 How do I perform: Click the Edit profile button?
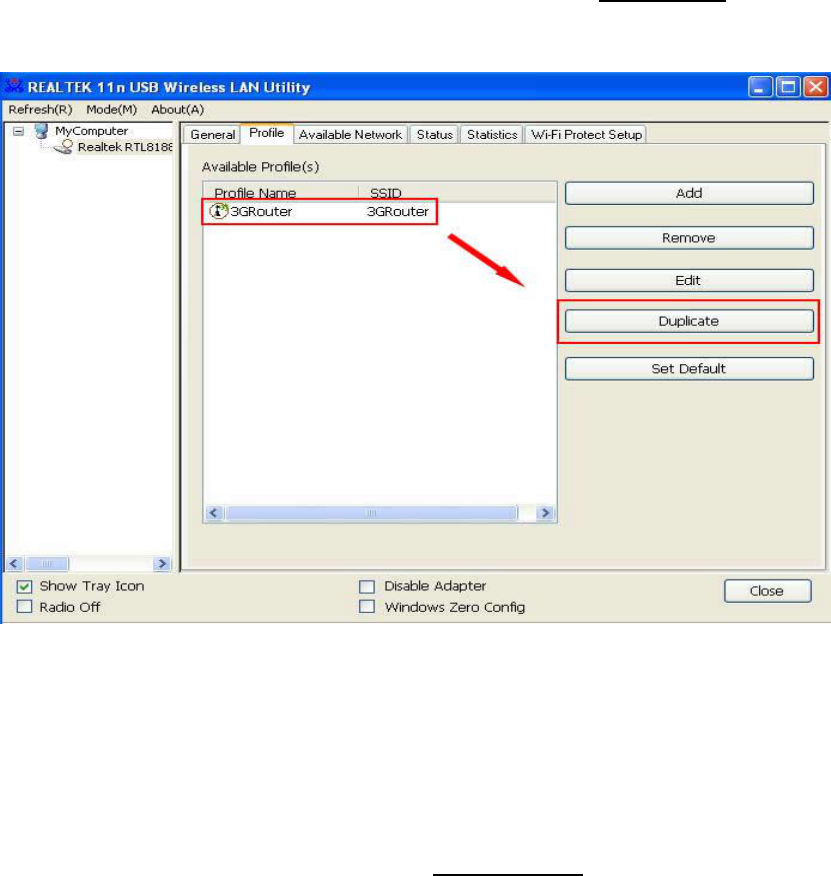coord(689,280)
